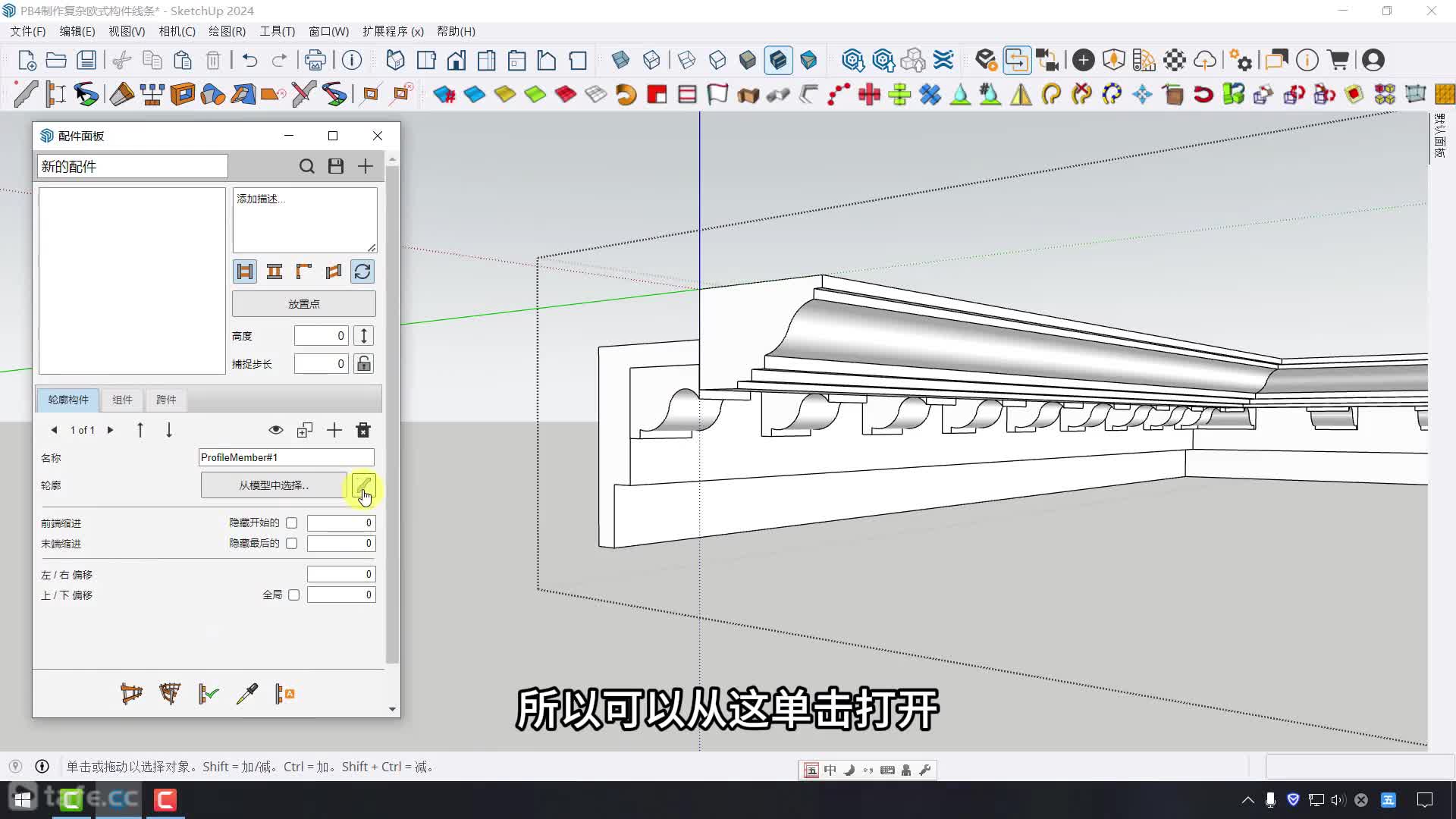Screen dimensions: 1456x819
Task: Open the 扩展程序(x) menu
Action: (393, 31)
